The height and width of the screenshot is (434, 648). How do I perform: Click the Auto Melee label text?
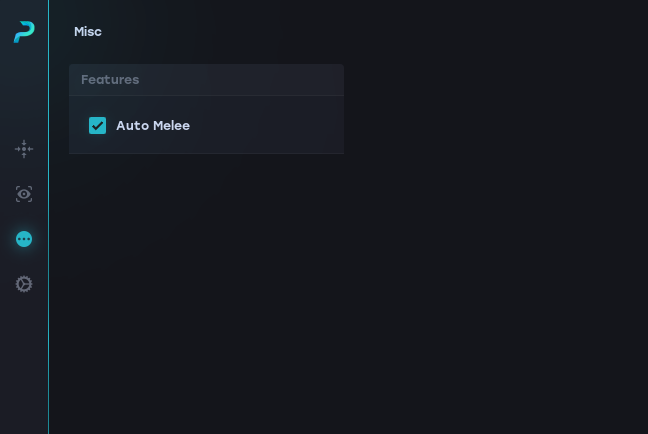click(153, 125)
